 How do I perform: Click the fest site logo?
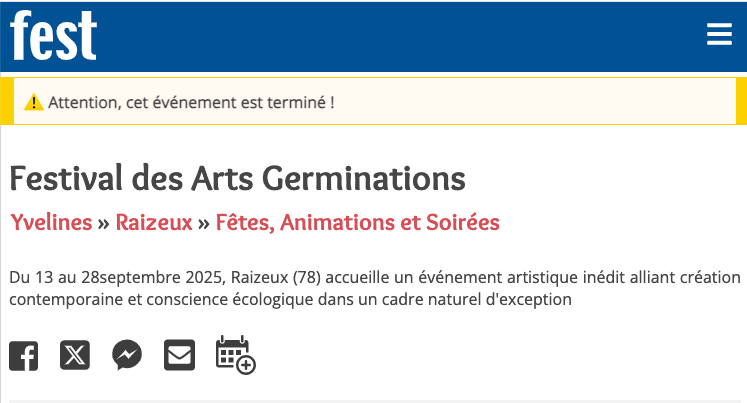[x=54, y=36]
